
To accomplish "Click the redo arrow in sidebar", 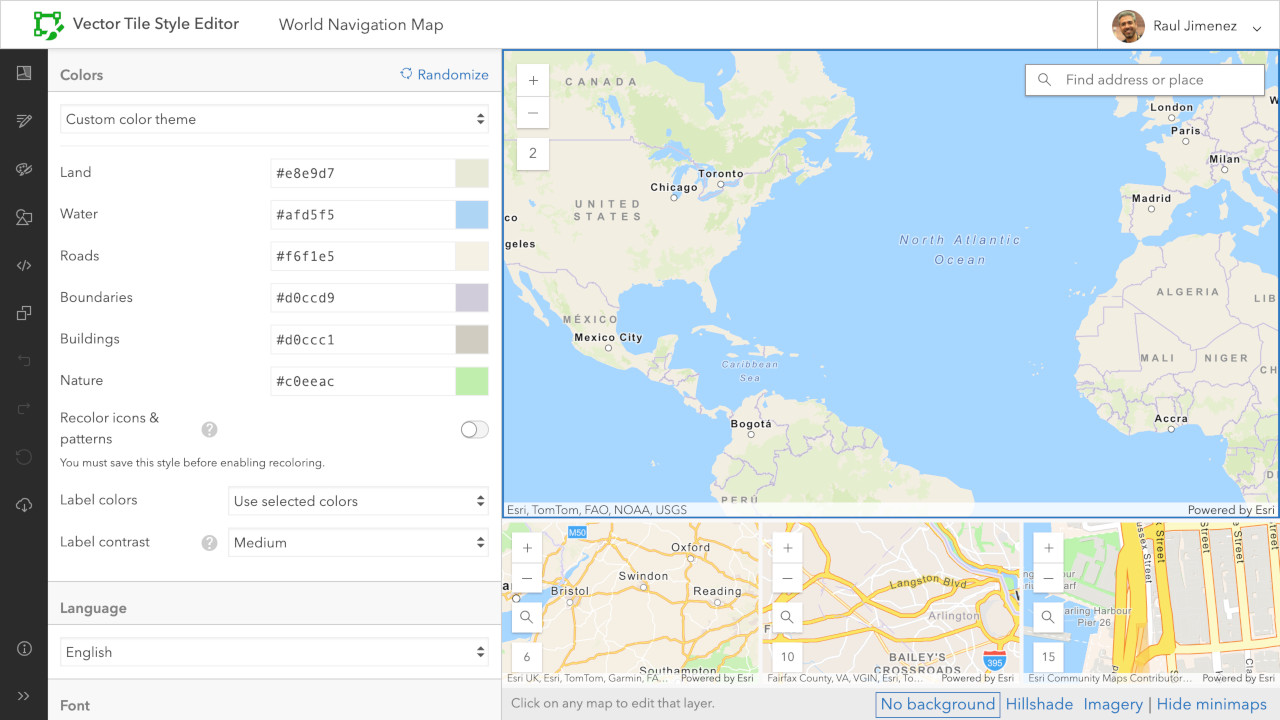I will click(x=24, y=409).
